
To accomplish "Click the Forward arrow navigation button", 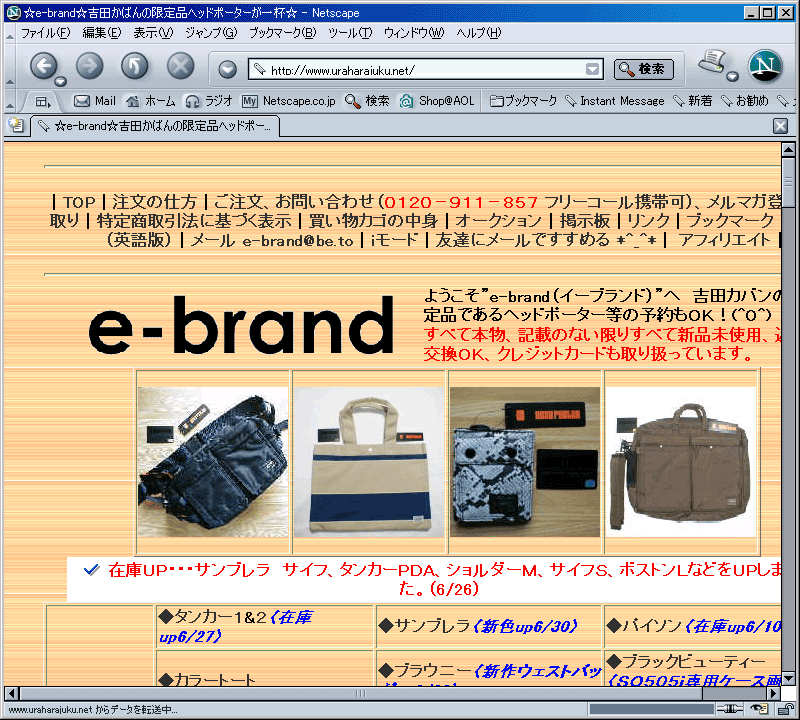I will 89,66.
